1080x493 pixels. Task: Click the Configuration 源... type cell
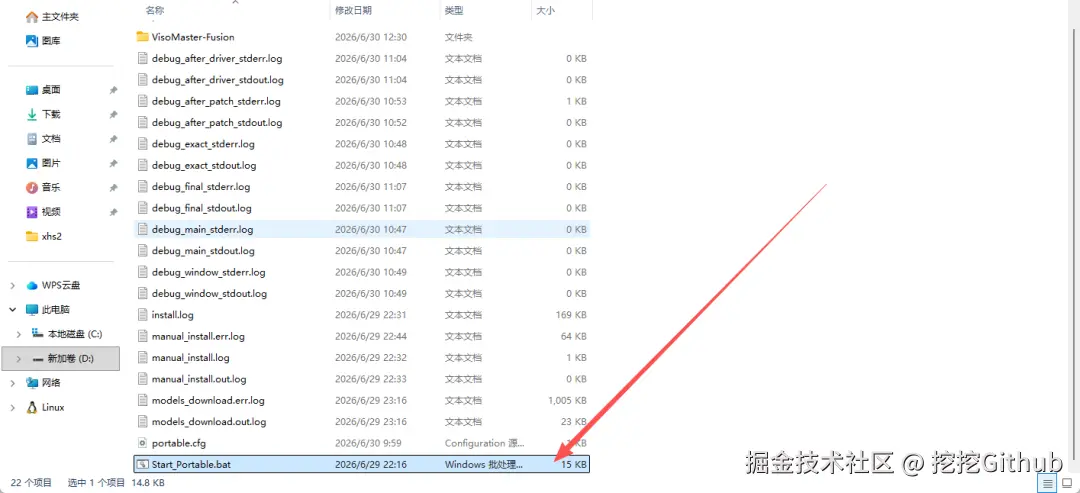click(x=485, y=443)
